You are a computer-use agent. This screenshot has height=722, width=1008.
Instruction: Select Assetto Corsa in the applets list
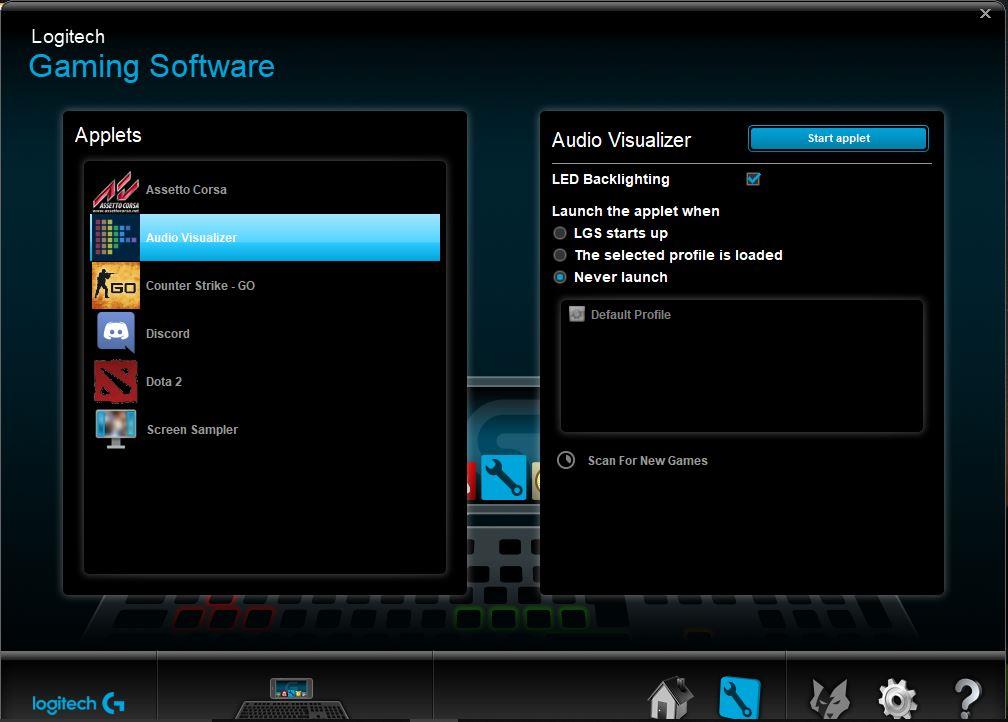click(265, 190)
